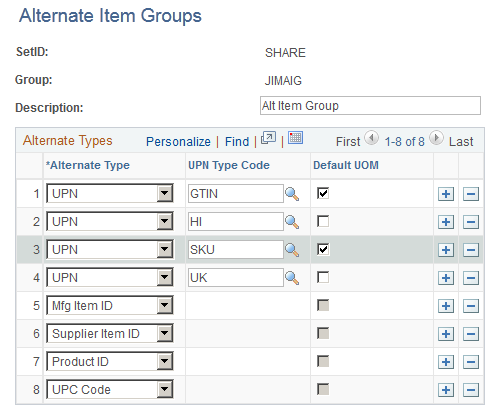This screenshot has width=498, height=417.
Task: Delete row 1 GTIN
Action: click(x=471, y=194)
